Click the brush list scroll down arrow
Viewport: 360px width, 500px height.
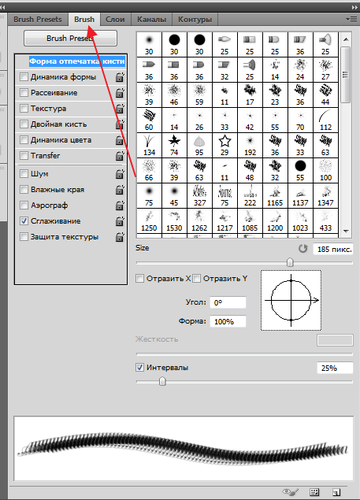click(x=346, y=231)
